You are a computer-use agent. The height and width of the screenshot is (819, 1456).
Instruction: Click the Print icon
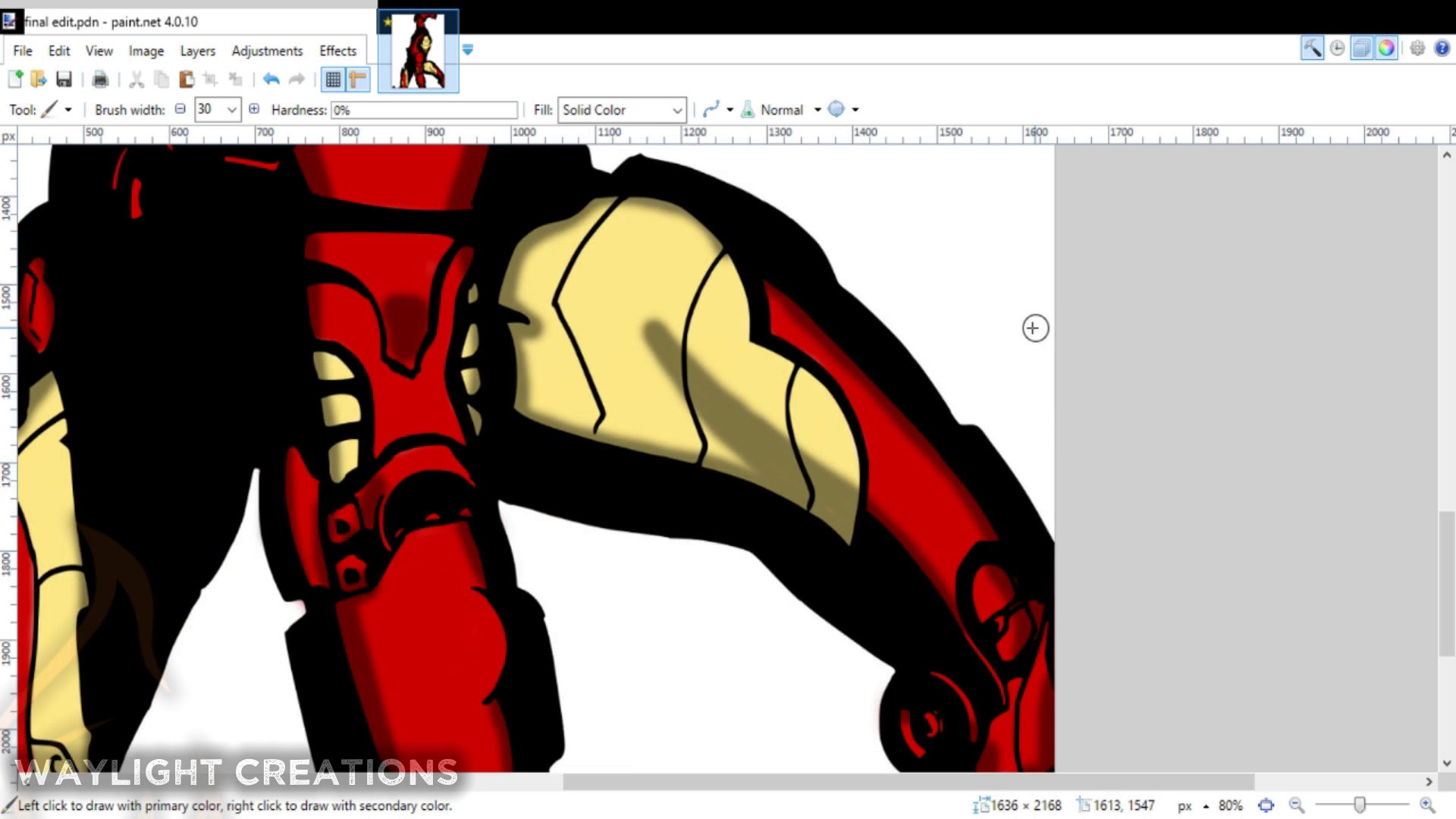tap(100, 79)
